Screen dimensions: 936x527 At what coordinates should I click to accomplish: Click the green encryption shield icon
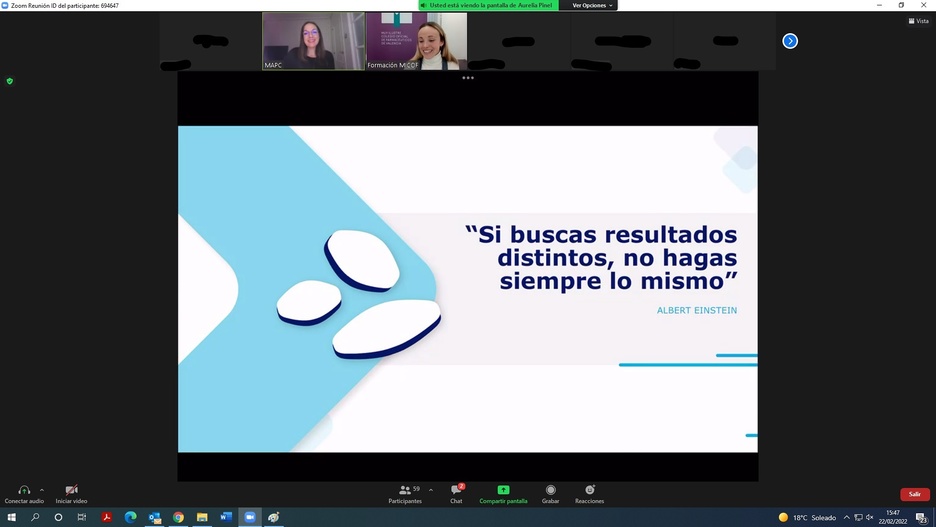10,81
